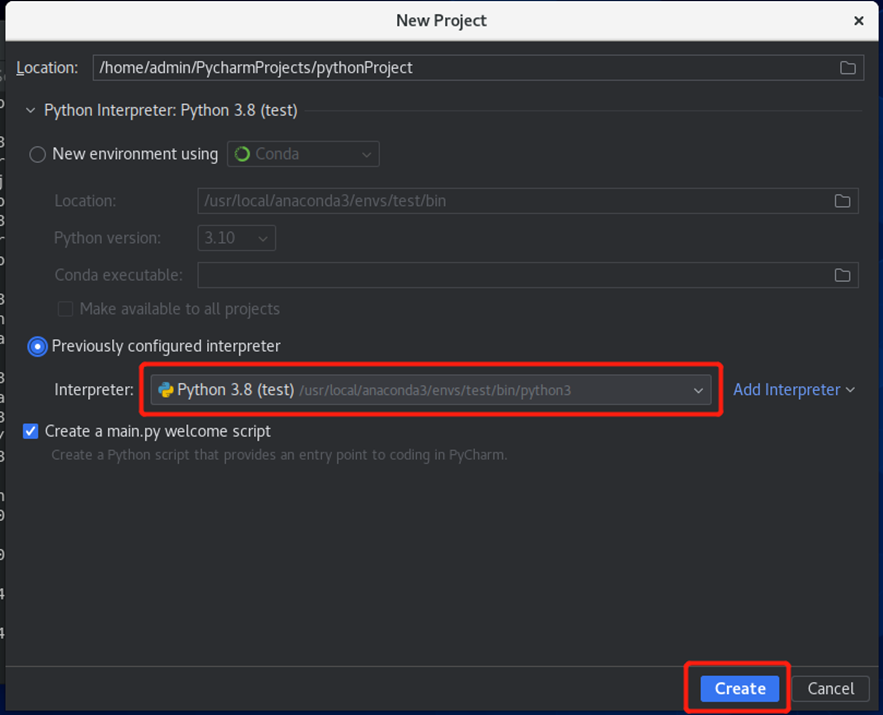This screenshot has width=883, height=715.
Task: Select New environment using radio button
Action: 38,154
